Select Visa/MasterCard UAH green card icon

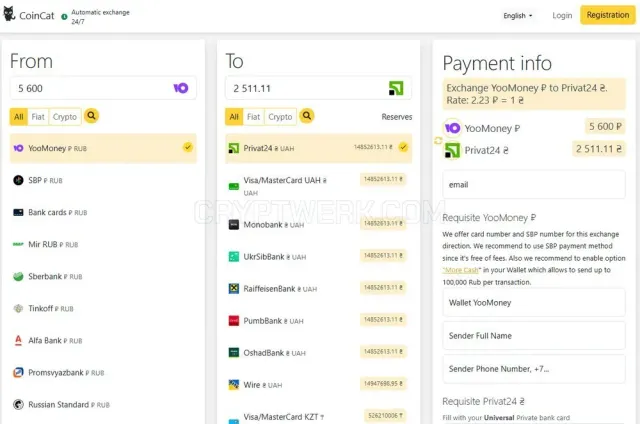click(x=233, y=186)
